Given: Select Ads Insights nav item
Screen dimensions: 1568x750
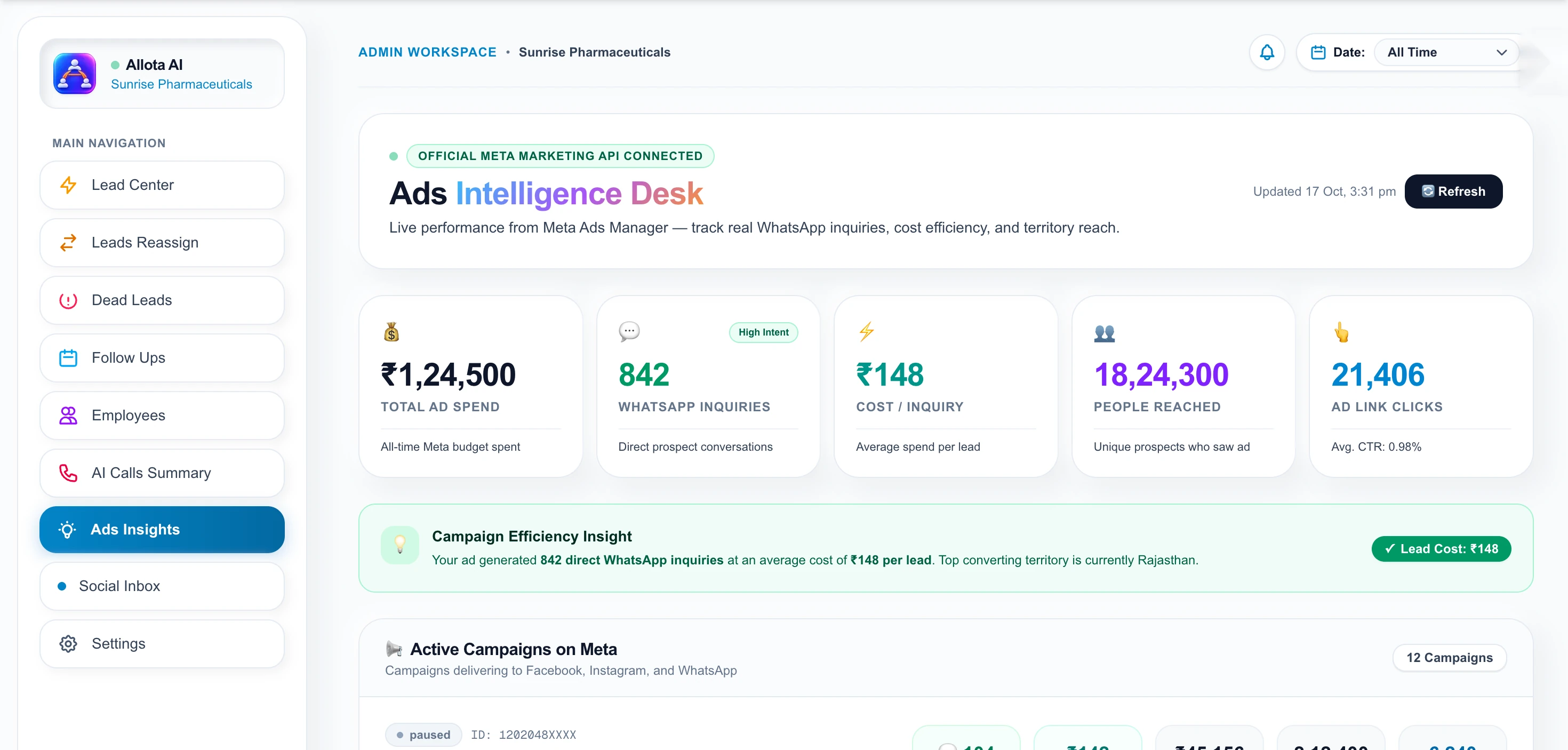Looking at the screenshot, I should point(162,530).
